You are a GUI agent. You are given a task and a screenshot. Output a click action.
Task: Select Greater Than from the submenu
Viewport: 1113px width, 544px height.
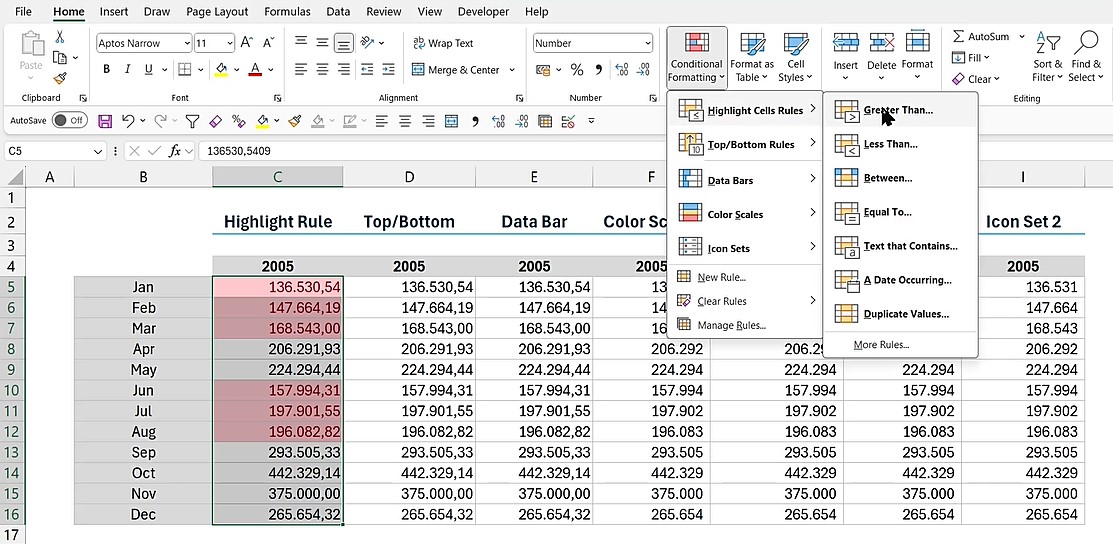click(897, 110)
